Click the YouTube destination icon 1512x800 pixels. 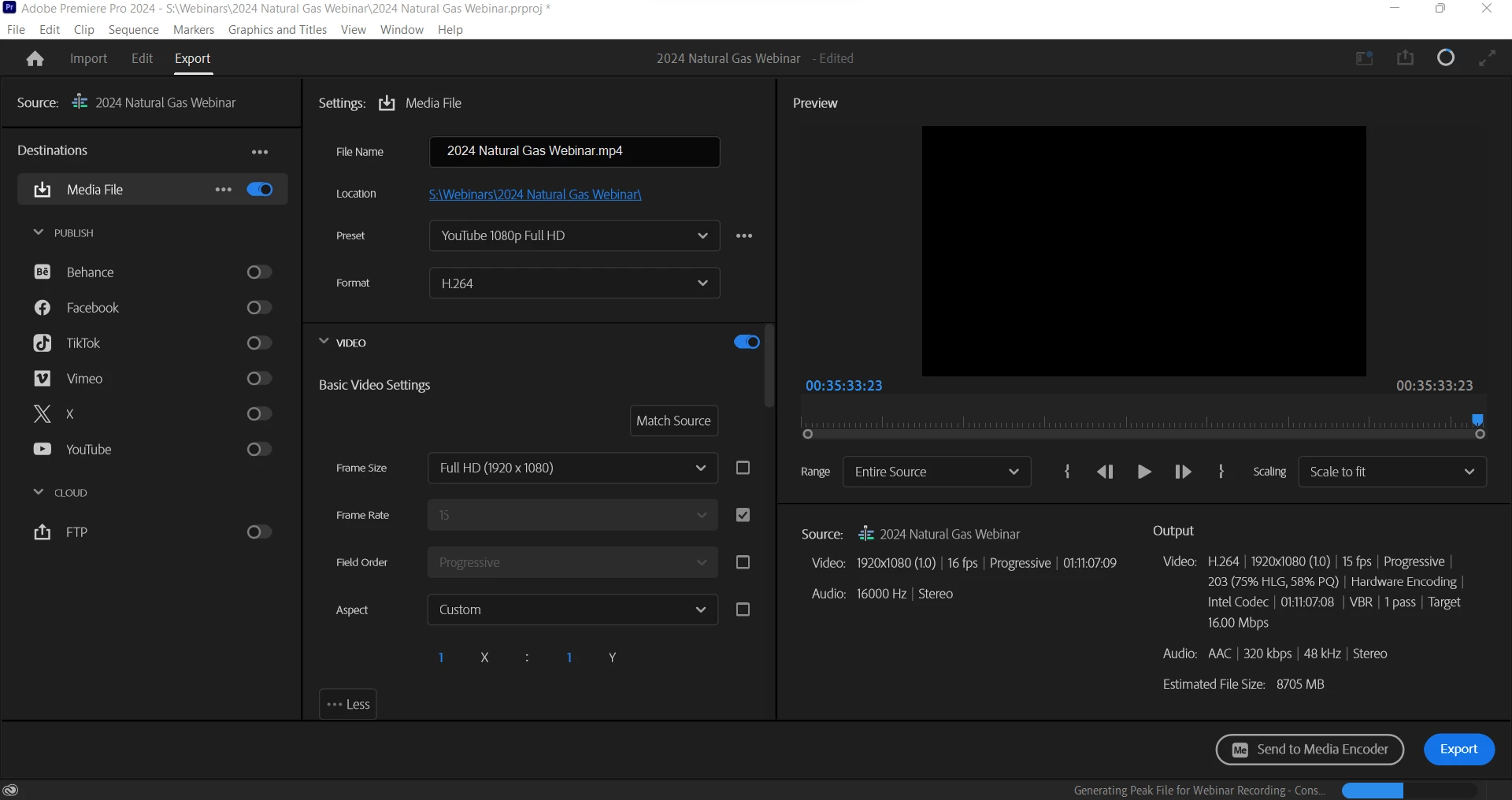43,449
